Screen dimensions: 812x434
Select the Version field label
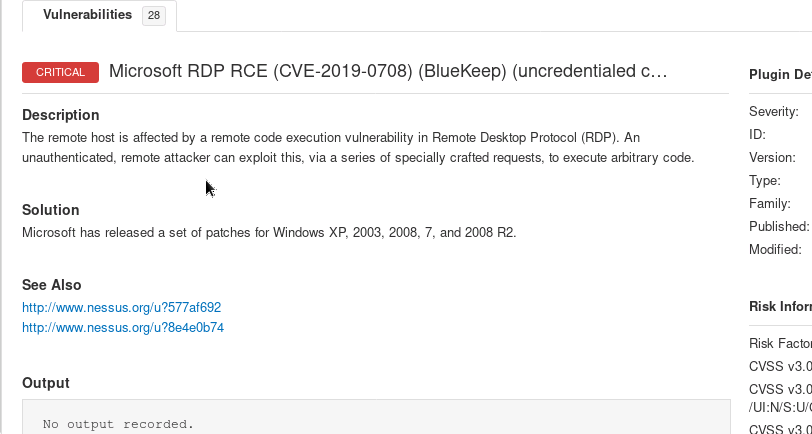[772, 157]
